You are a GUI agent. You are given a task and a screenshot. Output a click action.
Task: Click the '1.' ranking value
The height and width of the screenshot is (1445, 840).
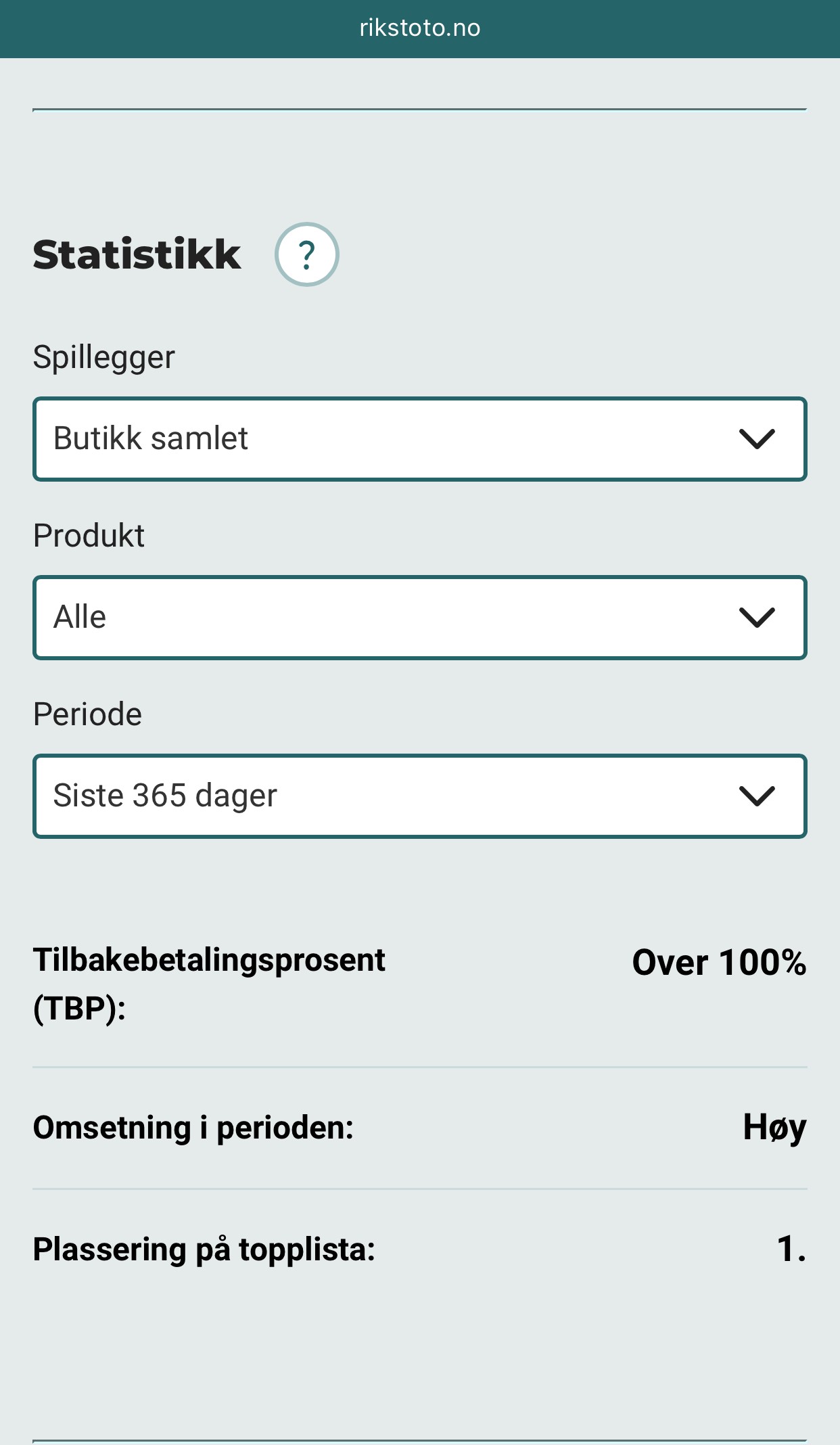click(791, 1249)
